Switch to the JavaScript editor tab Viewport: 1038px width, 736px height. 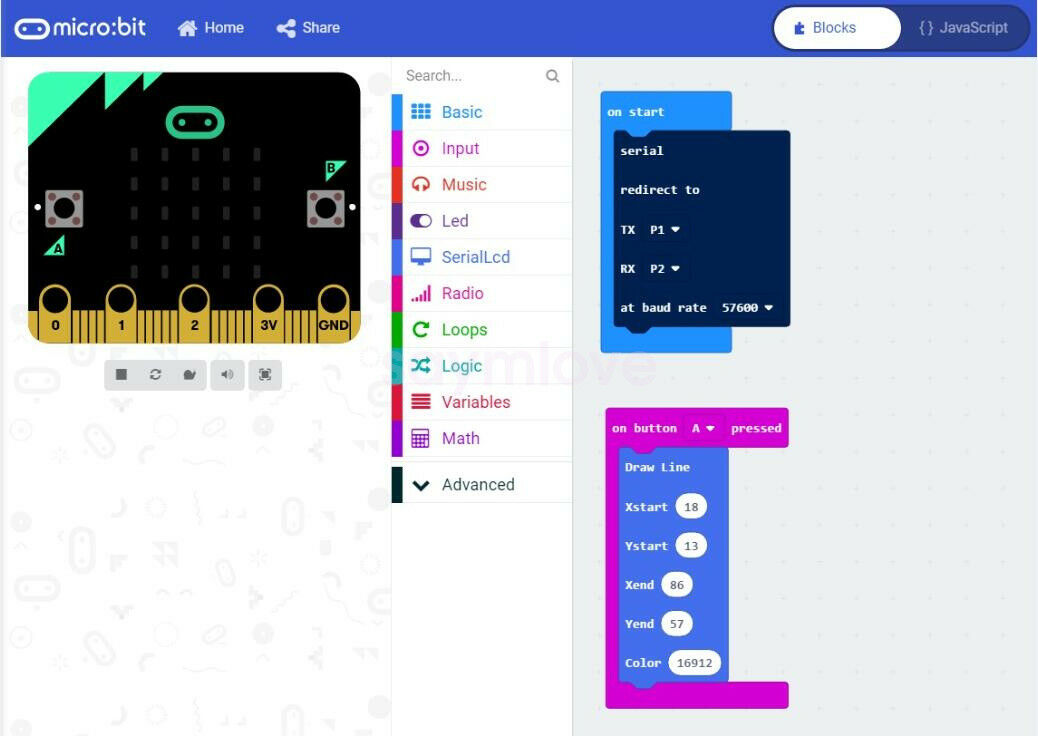click(x=963, y=28)
